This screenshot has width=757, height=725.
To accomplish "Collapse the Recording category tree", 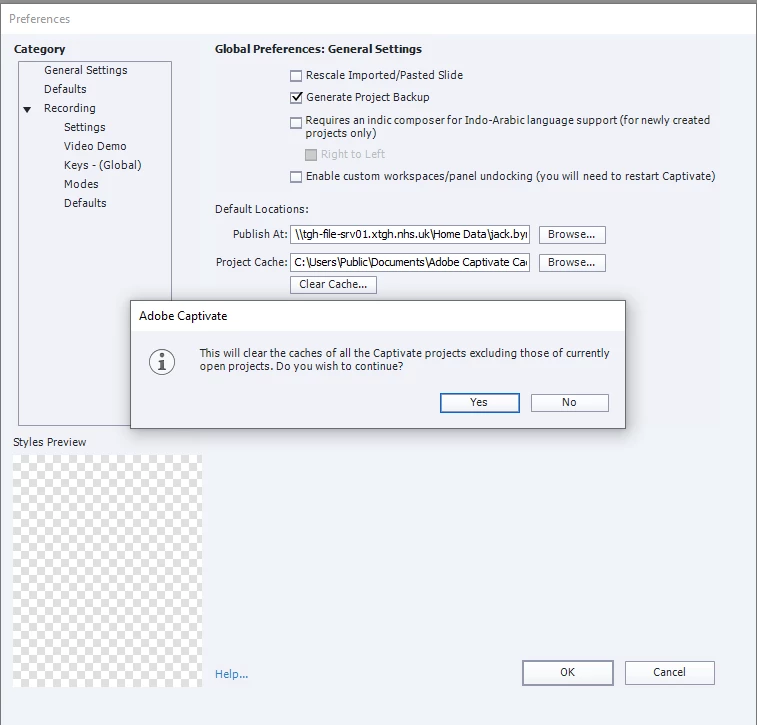I will tap(28, 110).
